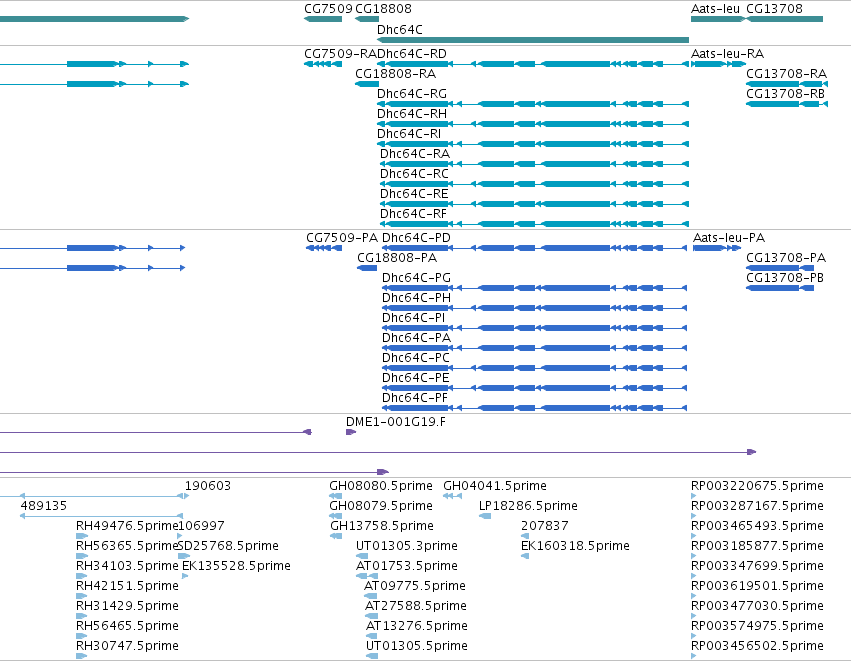This screenshot has width=851, height=661.
Task: Click the RH49476.5prime EST label
Action: click(127, 526)
